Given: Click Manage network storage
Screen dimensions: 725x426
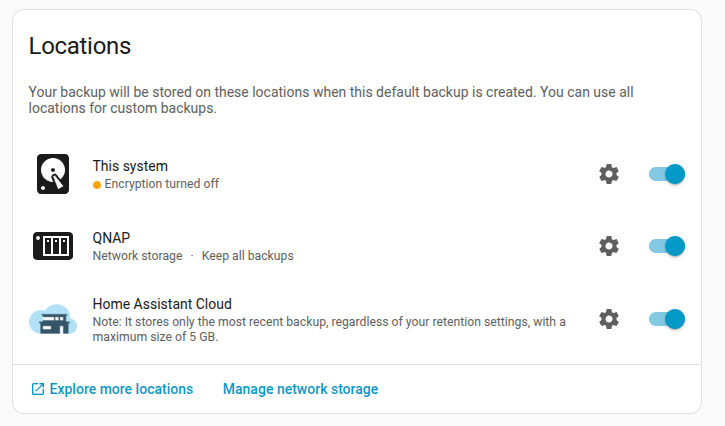Looking at the screenshot, I should [300, 389].
